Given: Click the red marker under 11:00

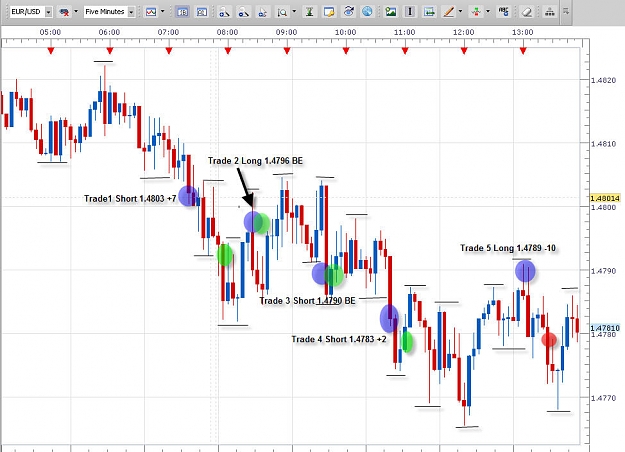Looking at the screenshot, I should [x=405, y=51].
